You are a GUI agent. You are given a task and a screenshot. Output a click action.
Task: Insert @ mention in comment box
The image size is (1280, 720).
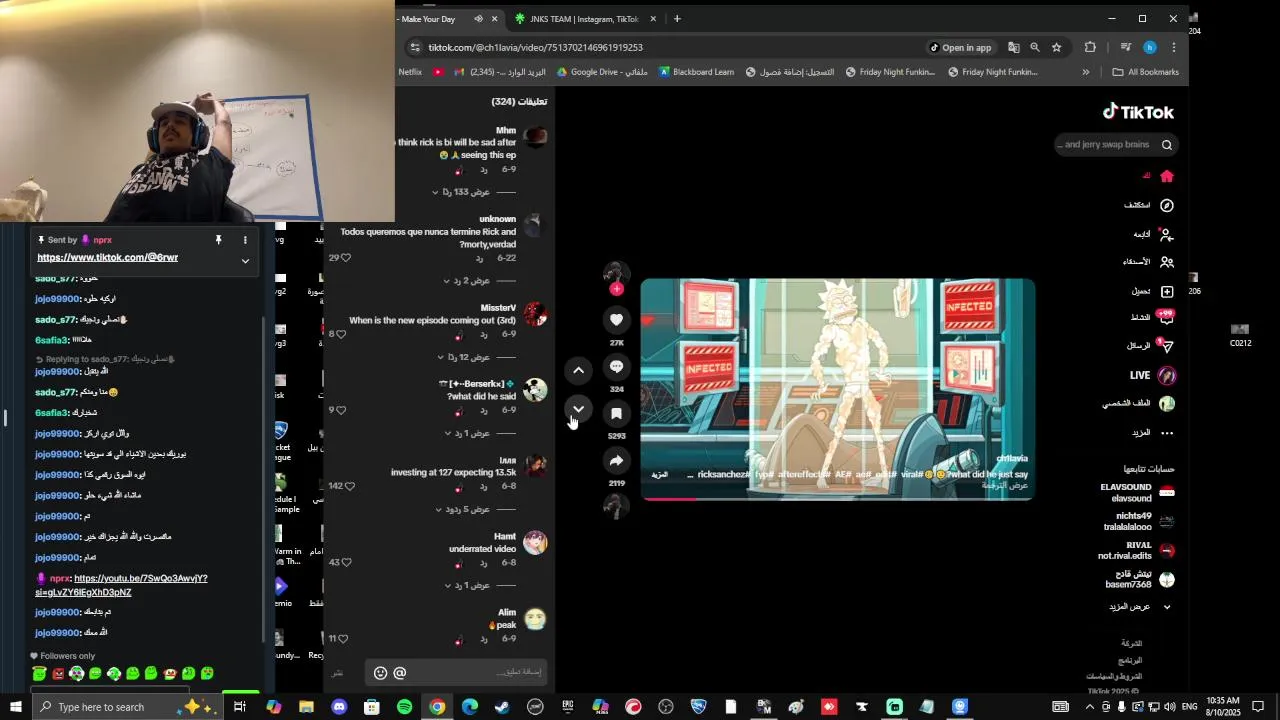pyautogui.click(x=400, y=673)
